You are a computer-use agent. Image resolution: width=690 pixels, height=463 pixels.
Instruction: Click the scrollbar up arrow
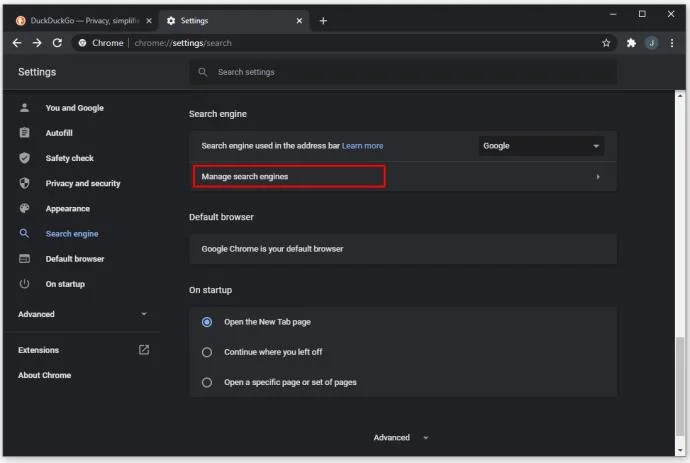680,96
